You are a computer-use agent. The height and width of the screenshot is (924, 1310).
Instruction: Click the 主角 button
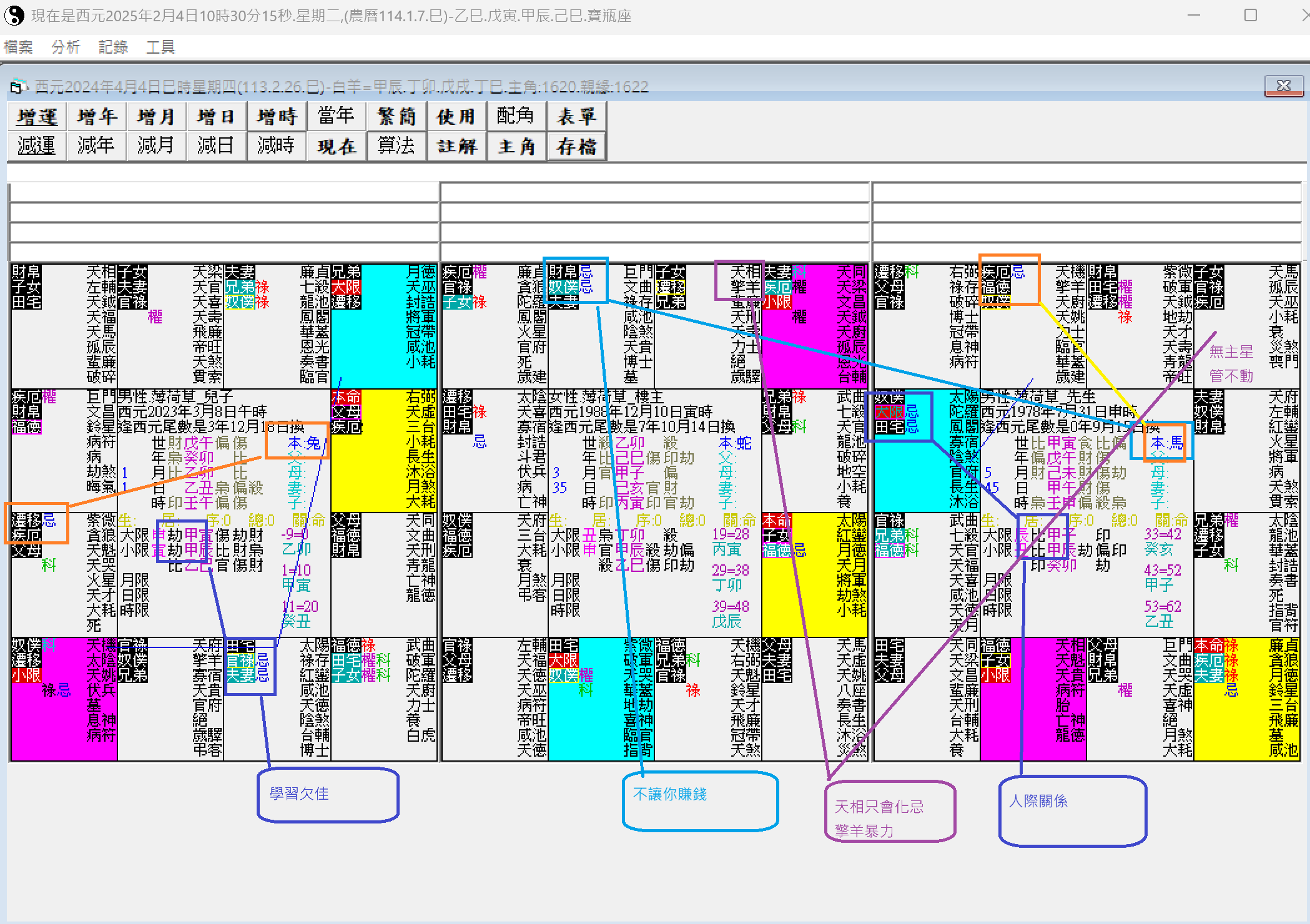click(x=516, y=146)
